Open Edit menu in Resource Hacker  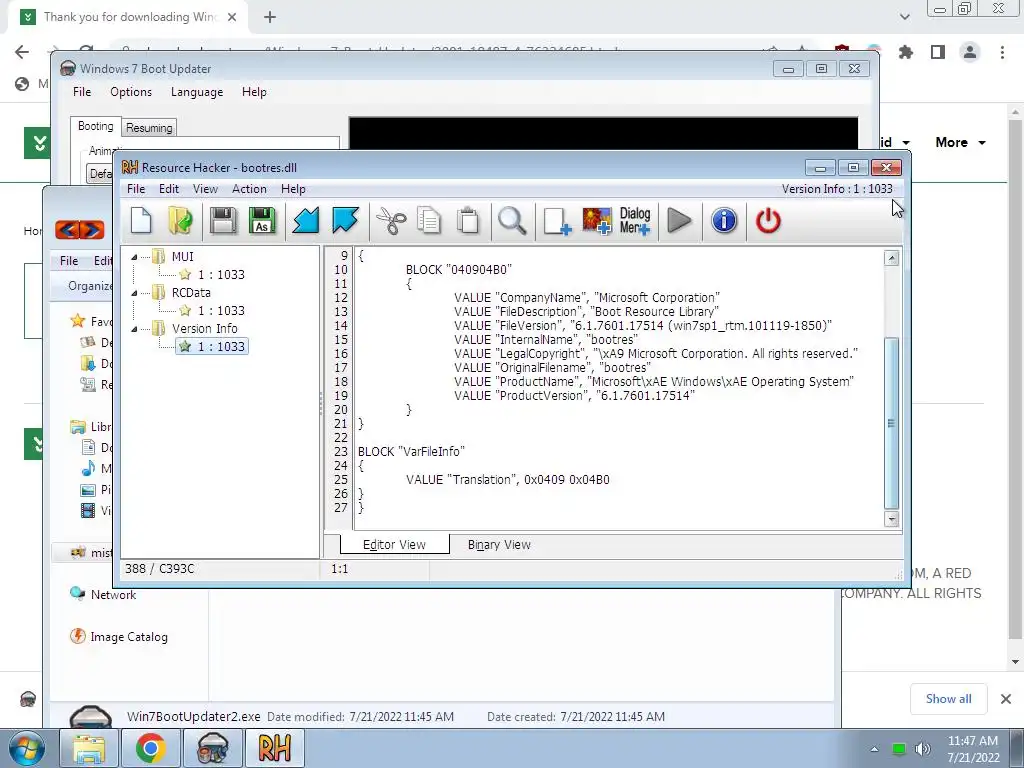coord(168,189)
